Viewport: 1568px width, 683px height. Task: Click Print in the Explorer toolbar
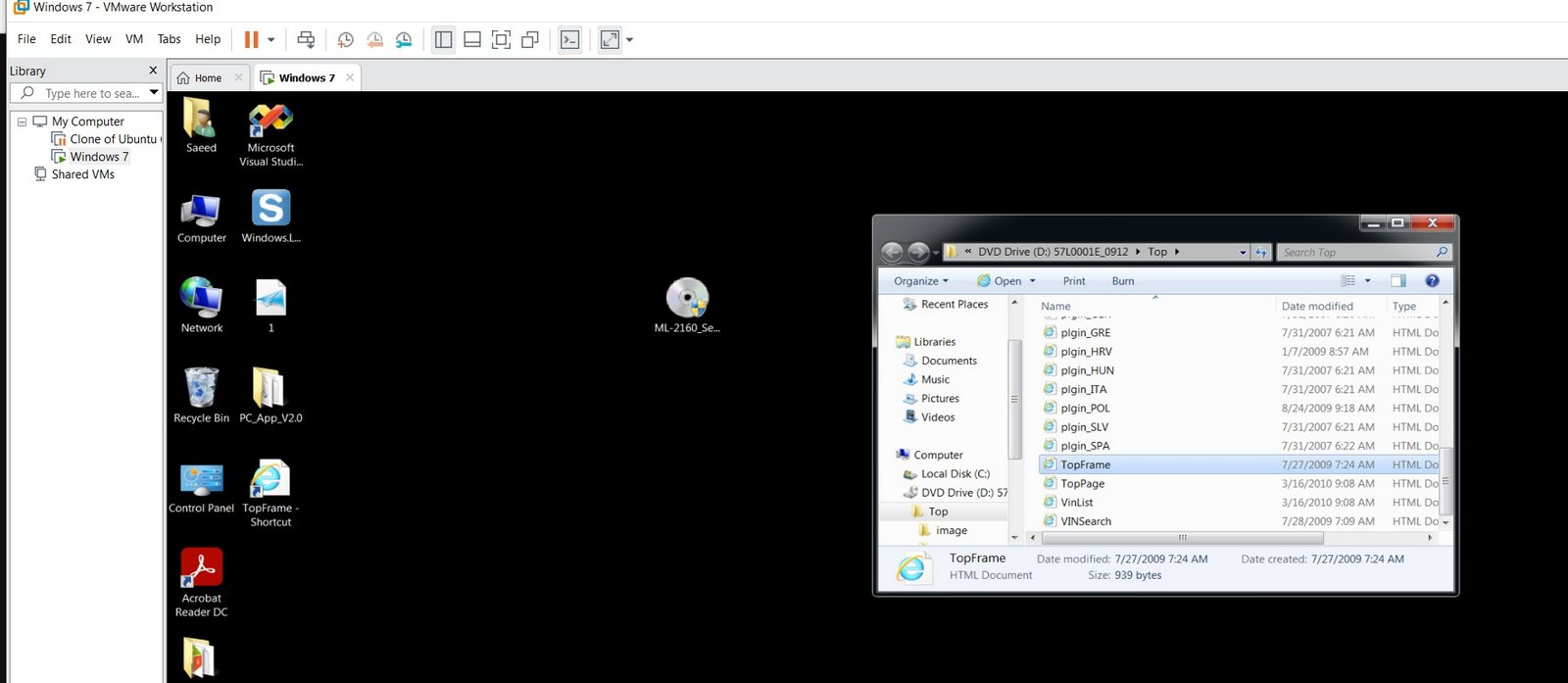pyautogui.click(x=1074, y=281)
